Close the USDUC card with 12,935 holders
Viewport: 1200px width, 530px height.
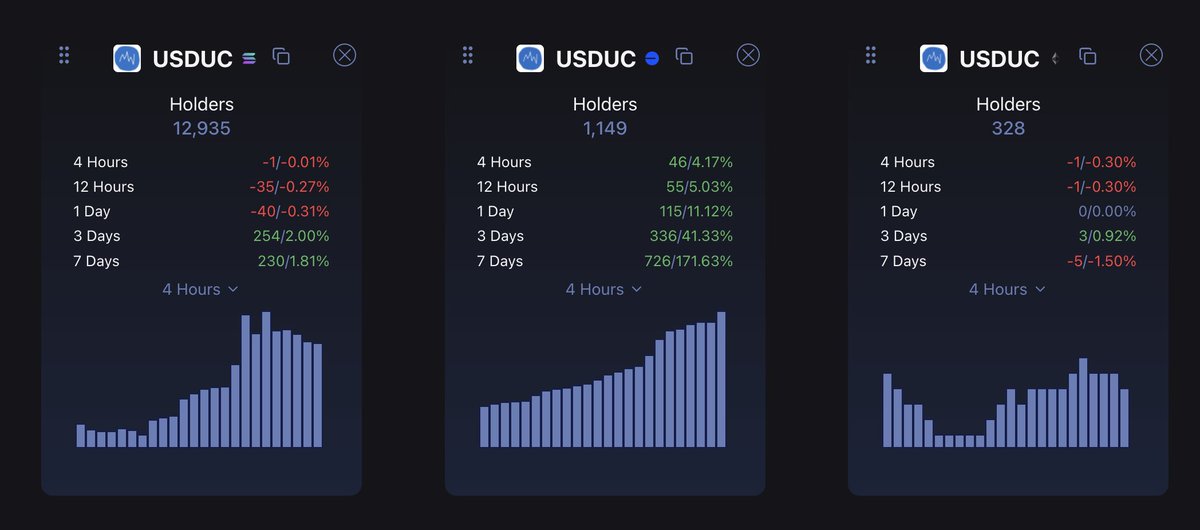(345, 55)
